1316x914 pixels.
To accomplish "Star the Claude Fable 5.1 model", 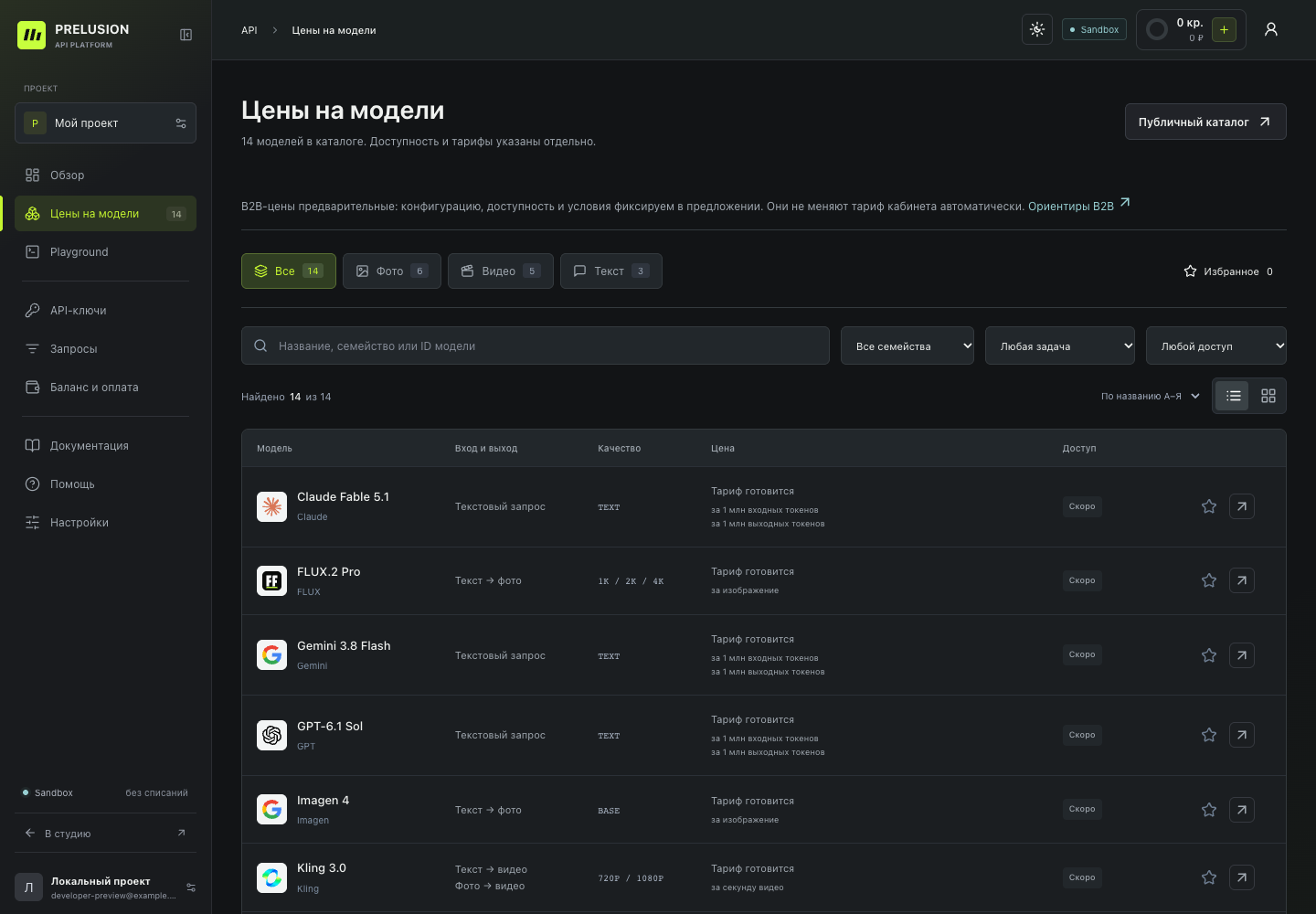I will coord(1209,506).
